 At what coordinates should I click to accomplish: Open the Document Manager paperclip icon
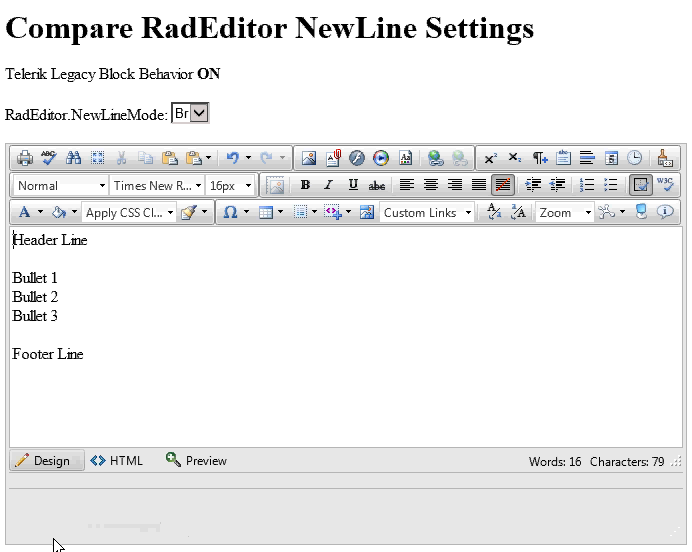(333, 158)
